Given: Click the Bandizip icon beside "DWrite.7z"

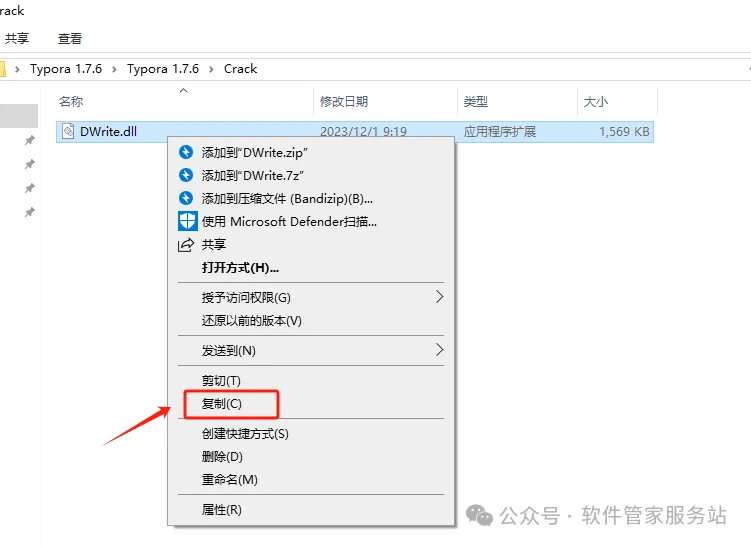Looking at the screenshot, I should (186, 175).
